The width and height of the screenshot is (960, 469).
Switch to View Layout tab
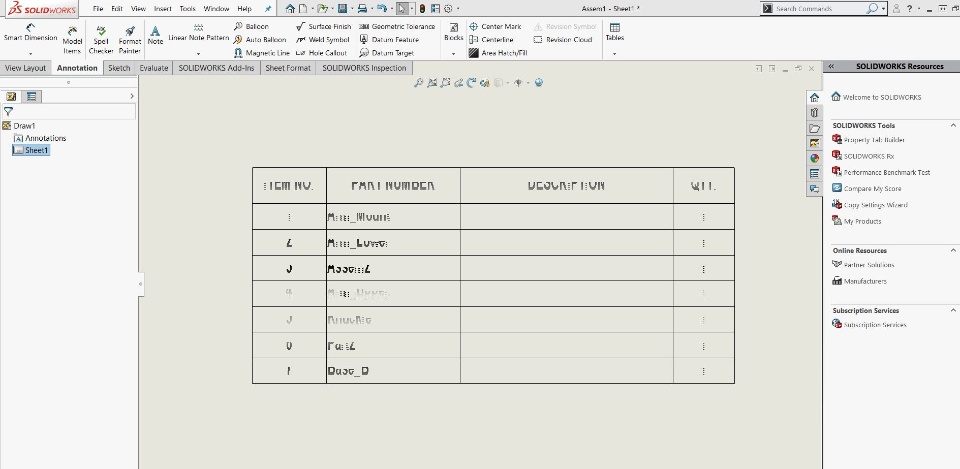pos(25,68)
